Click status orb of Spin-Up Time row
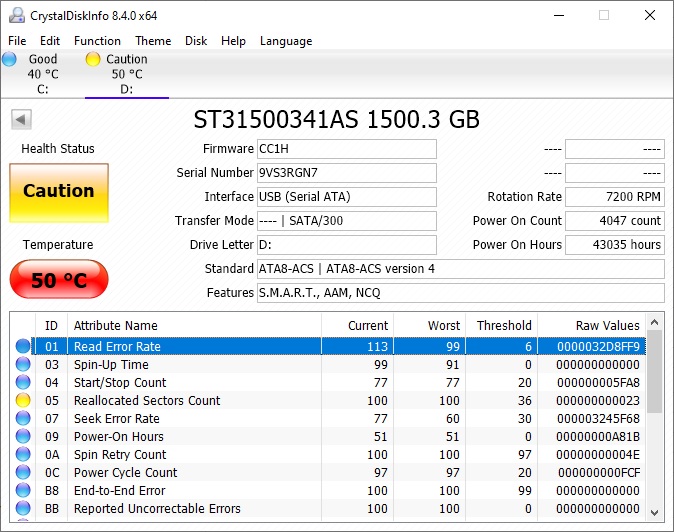Image resolution: width=674 pixels, height=532 pixels. pos(23,364)
